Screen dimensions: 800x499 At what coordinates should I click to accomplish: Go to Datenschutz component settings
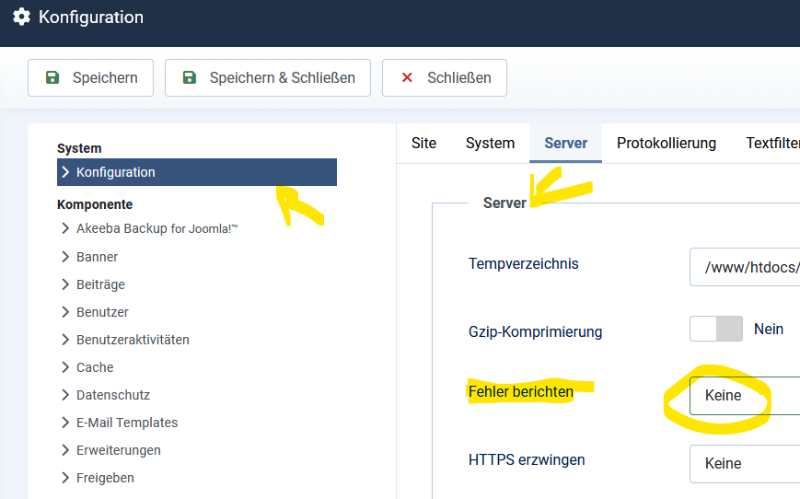pyautogui.click(x=112, y=395)
